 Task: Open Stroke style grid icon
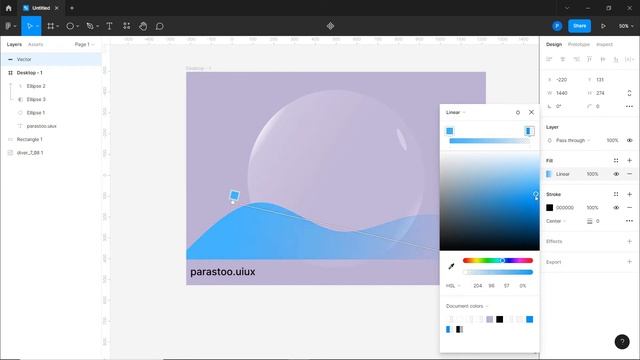click(x=616, y=194)
